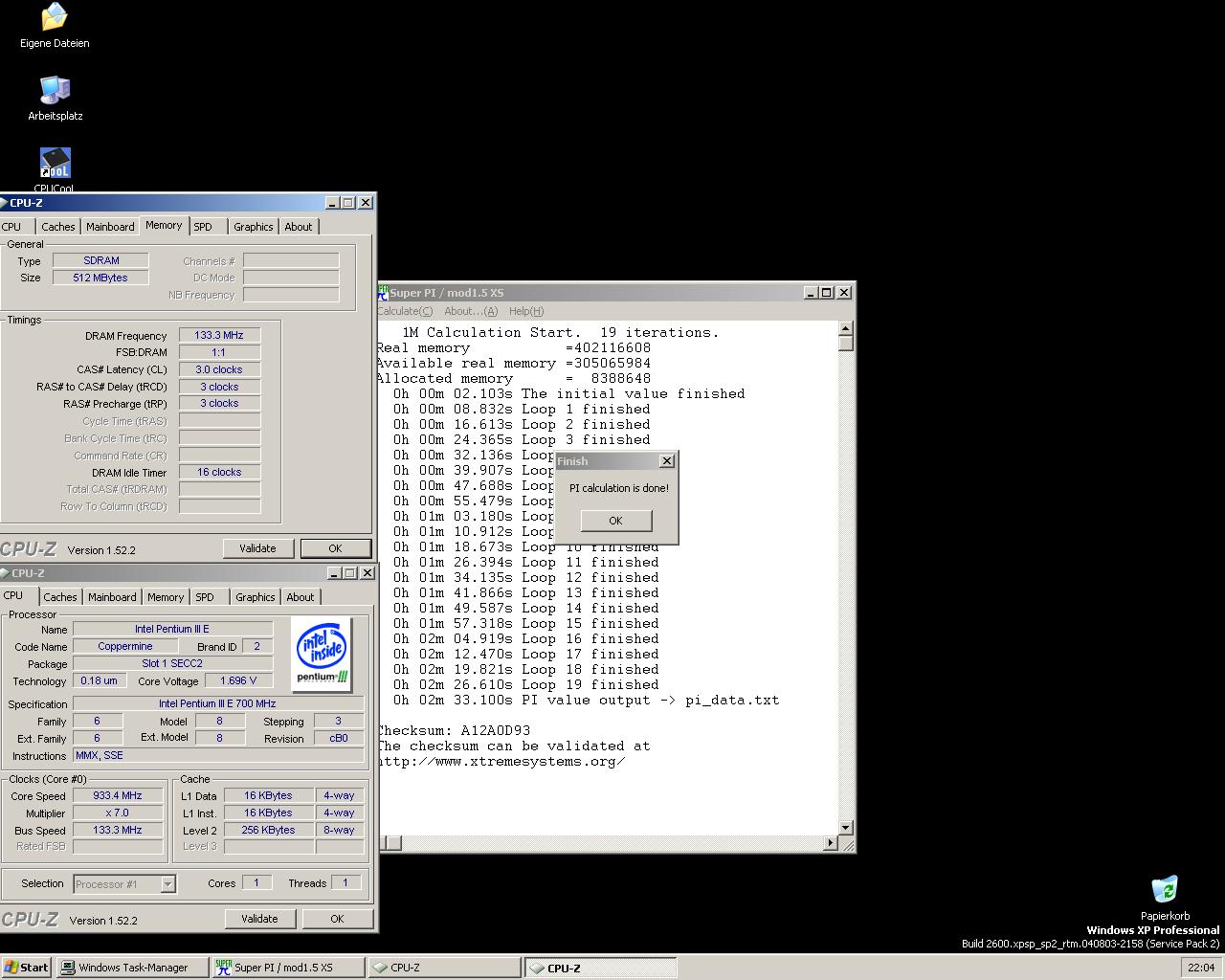This screenshot has width=1225, height=980.
Task: Select Mainboard tab in lower CPU-Z window
Action: click(x=112, y=597)
